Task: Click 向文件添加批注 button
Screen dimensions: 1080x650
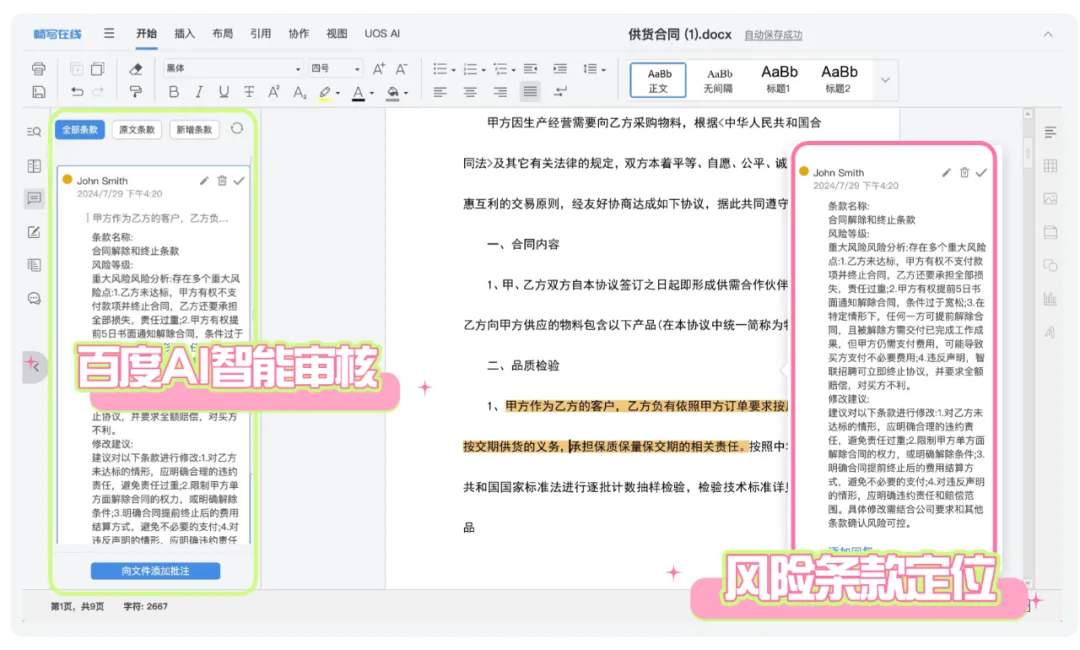Action: pos(156,571)
